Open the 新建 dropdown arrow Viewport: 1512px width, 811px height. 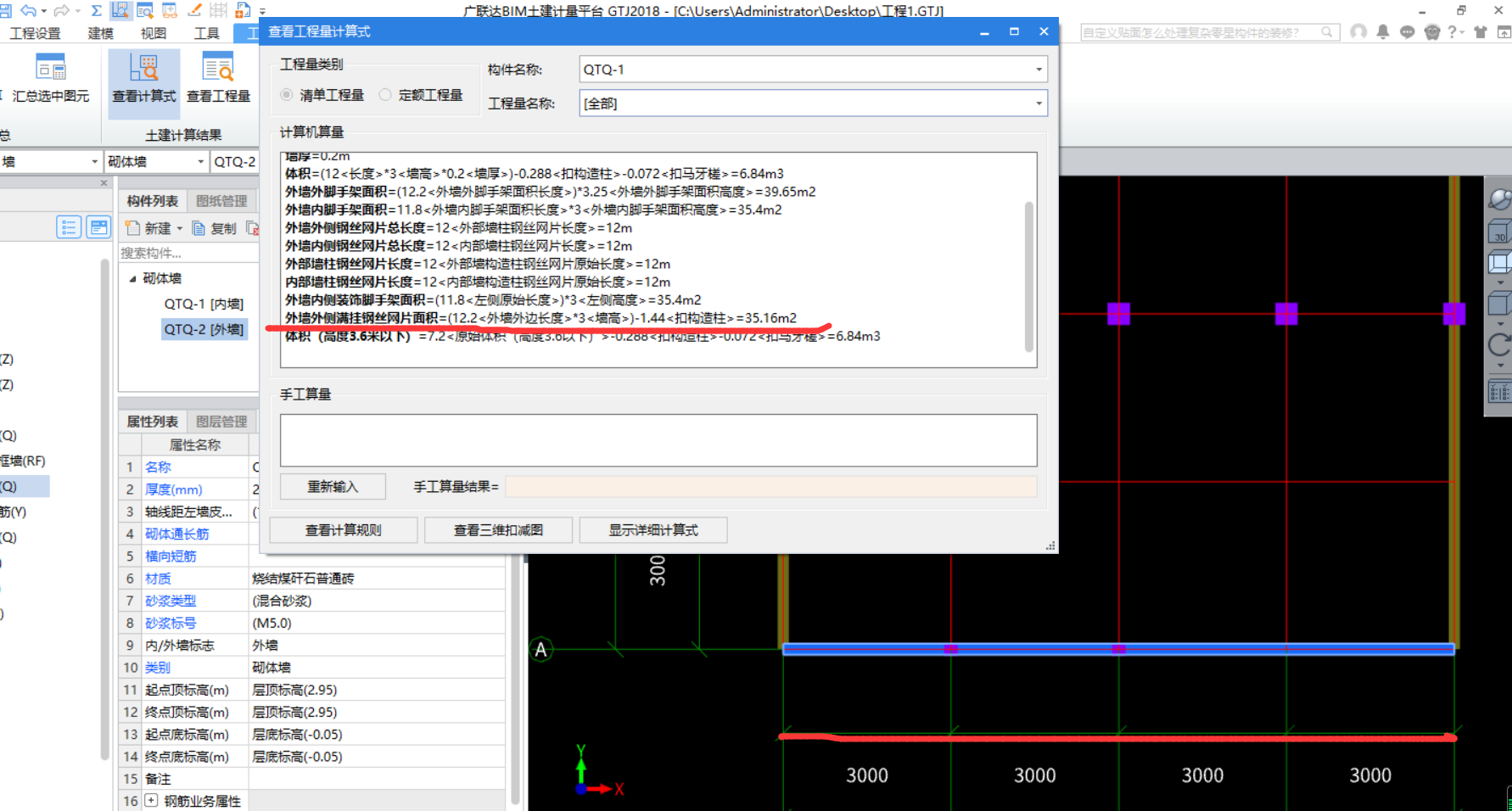tap(180, 228)
